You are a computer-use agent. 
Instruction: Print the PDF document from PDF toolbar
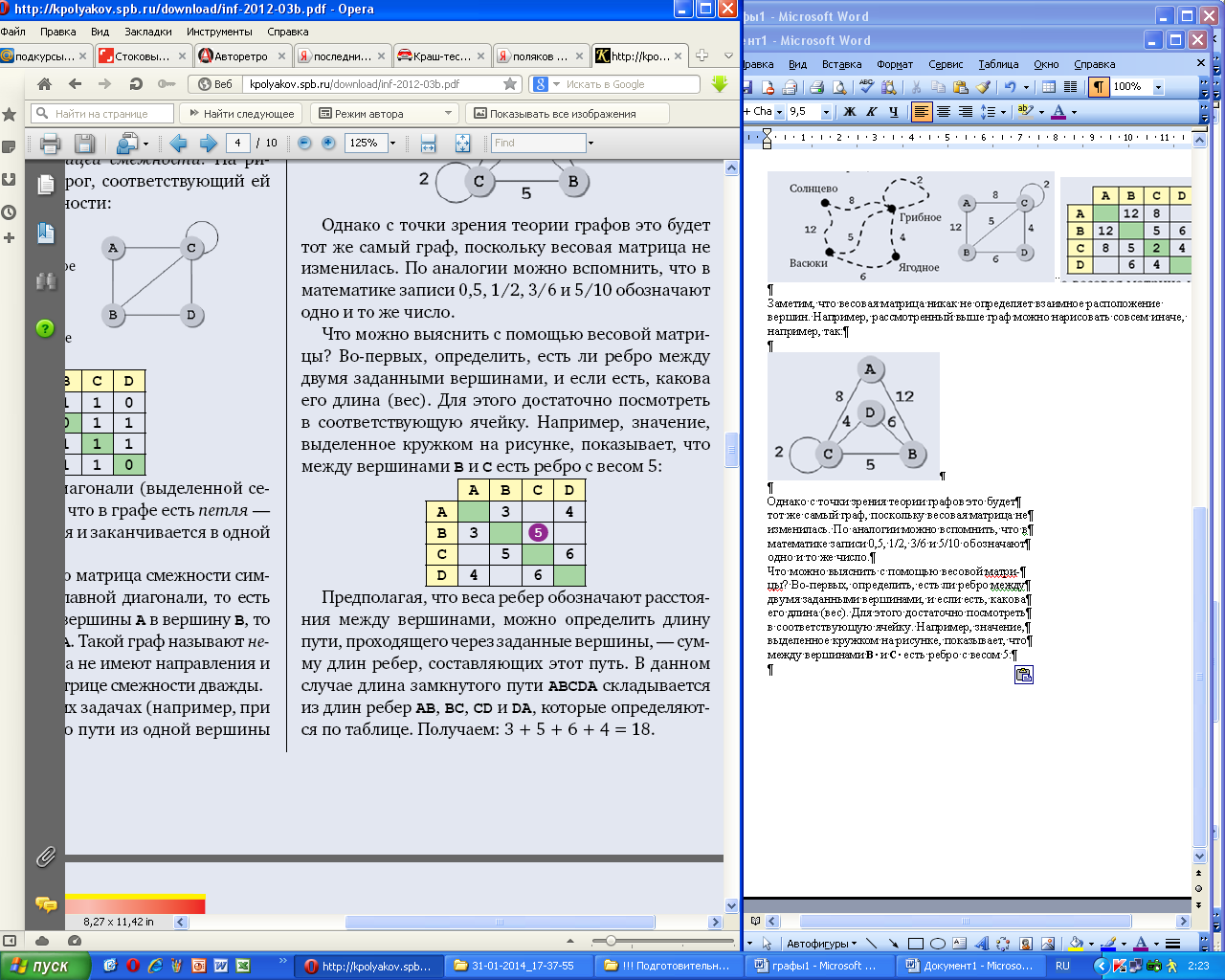pyautogui.click(x=51, y=144)
